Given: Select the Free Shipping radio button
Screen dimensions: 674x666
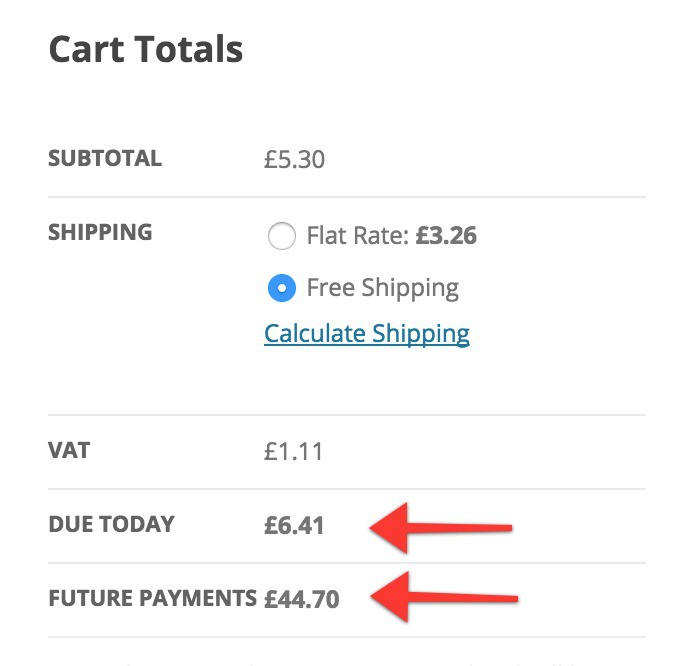Looking at the screenshot, I should [x=282, y=289].
